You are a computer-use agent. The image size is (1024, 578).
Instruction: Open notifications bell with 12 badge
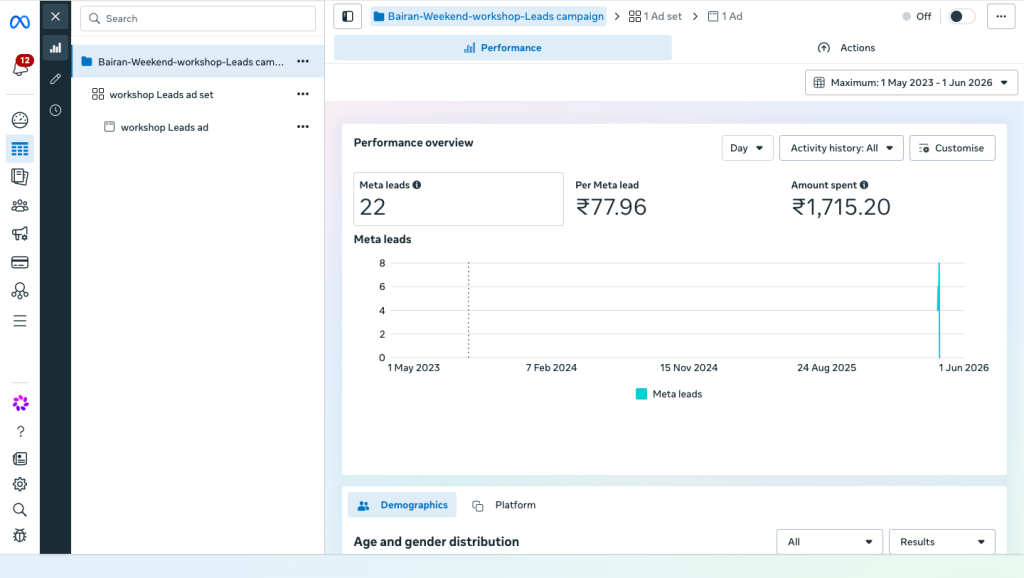point(20,66)
